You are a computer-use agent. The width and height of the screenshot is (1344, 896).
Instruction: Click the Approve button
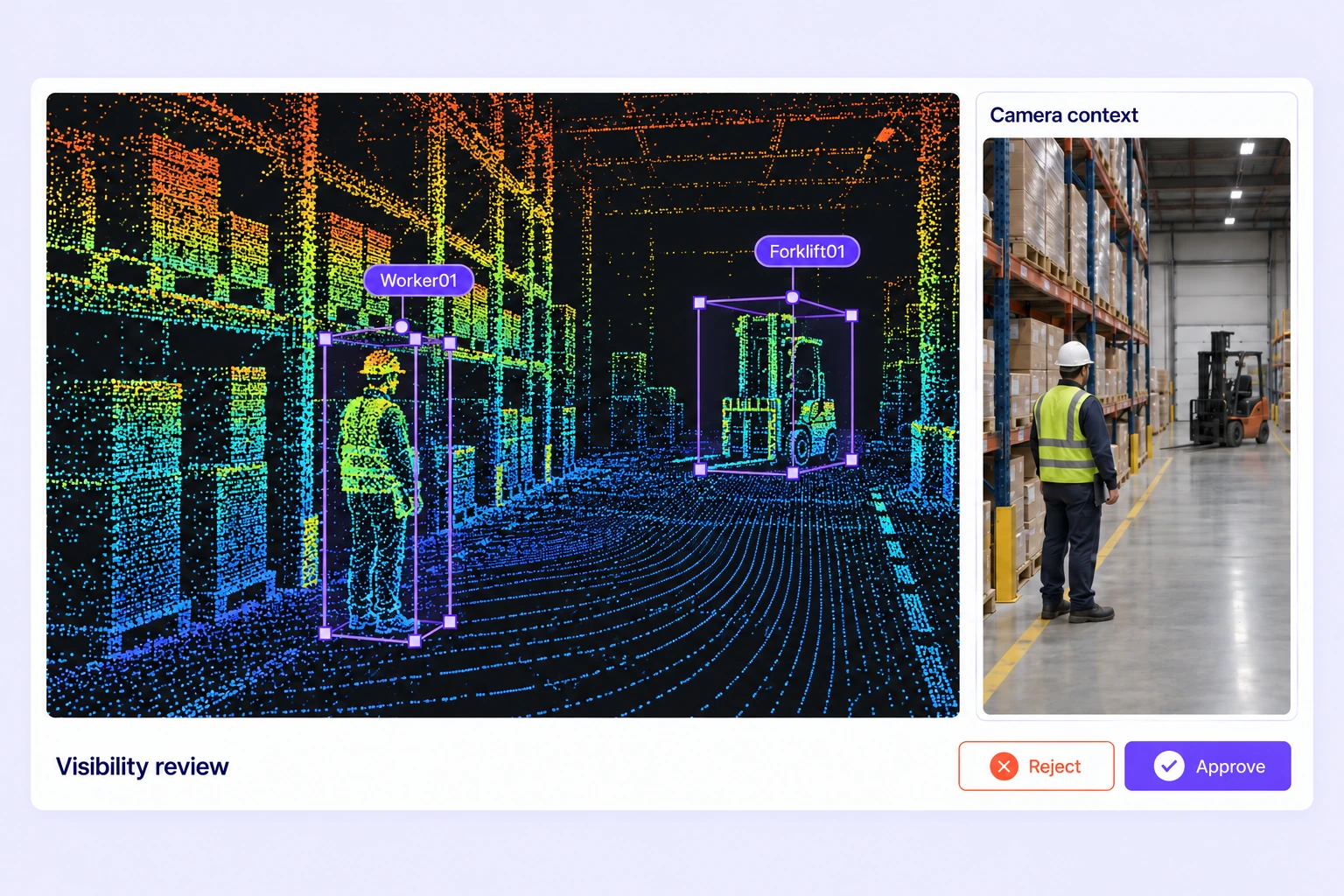point(1207,766)
